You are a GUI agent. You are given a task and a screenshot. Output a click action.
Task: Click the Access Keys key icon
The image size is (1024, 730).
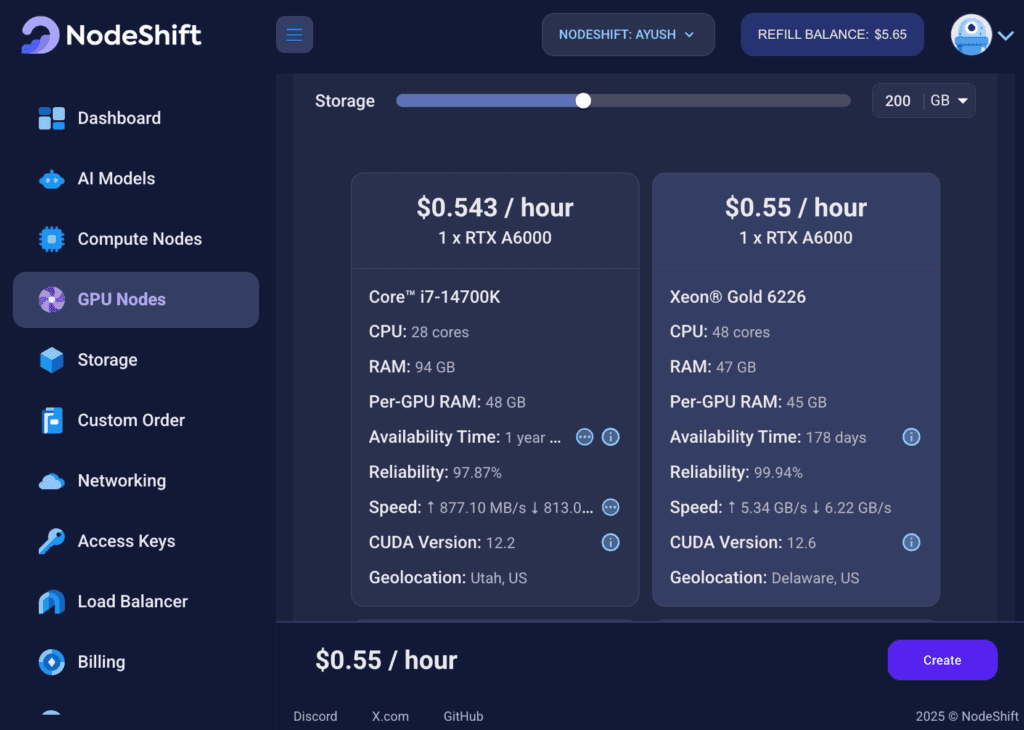52,541
